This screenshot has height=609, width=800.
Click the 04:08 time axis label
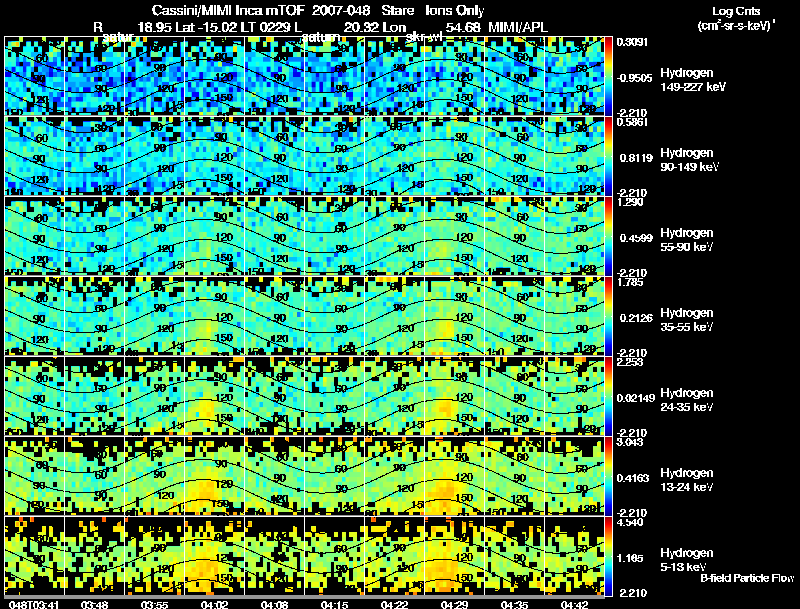tap(274, 605)
